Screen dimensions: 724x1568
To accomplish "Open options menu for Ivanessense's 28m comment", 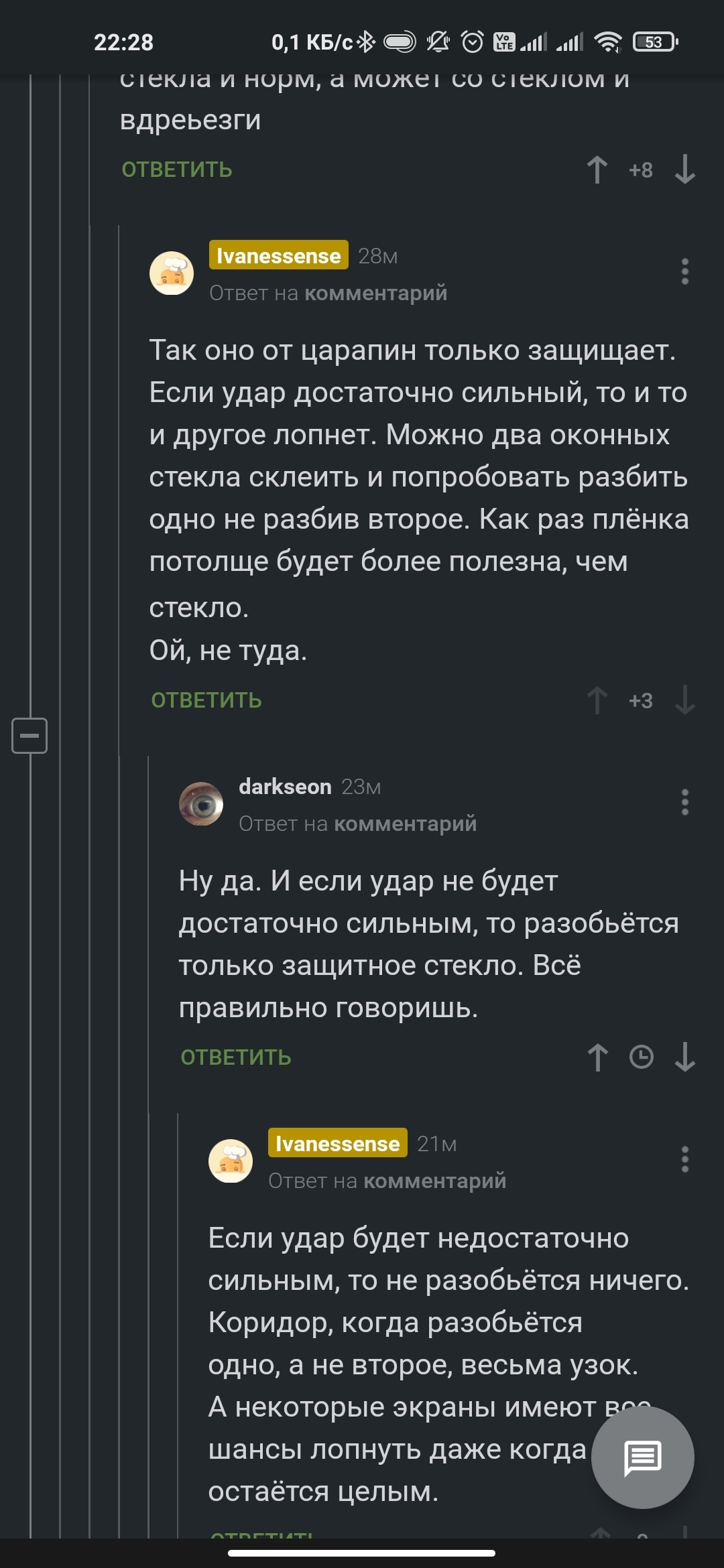I will click(684, 271).
